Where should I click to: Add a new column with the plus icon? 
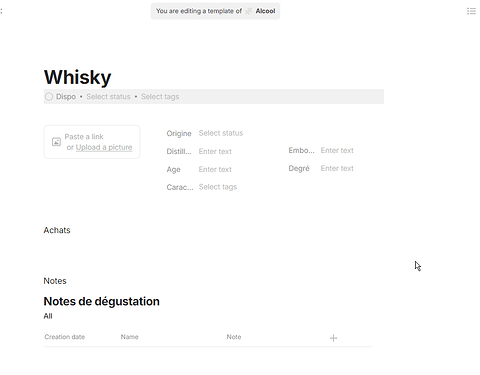click(x=333, y=338)
